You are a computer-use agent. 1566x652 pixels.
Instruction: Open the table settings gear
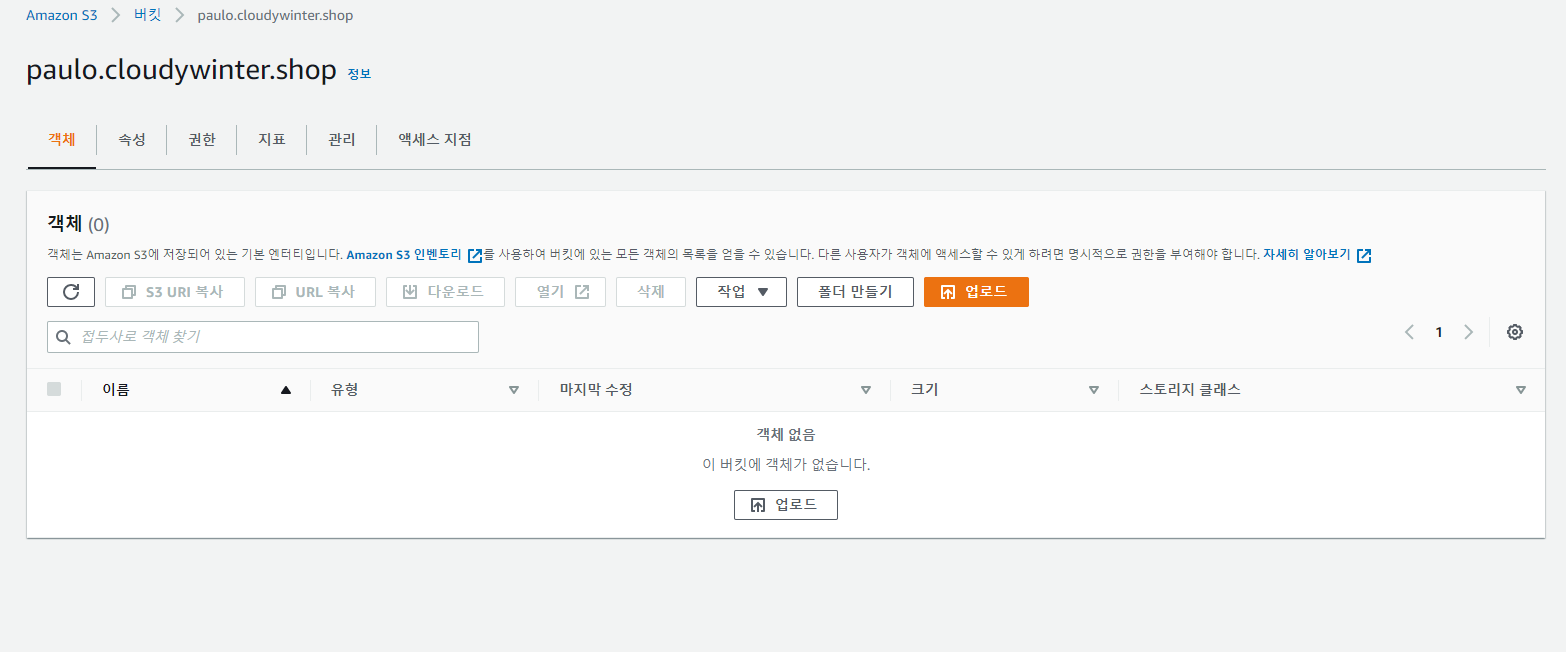[1515, 332]
